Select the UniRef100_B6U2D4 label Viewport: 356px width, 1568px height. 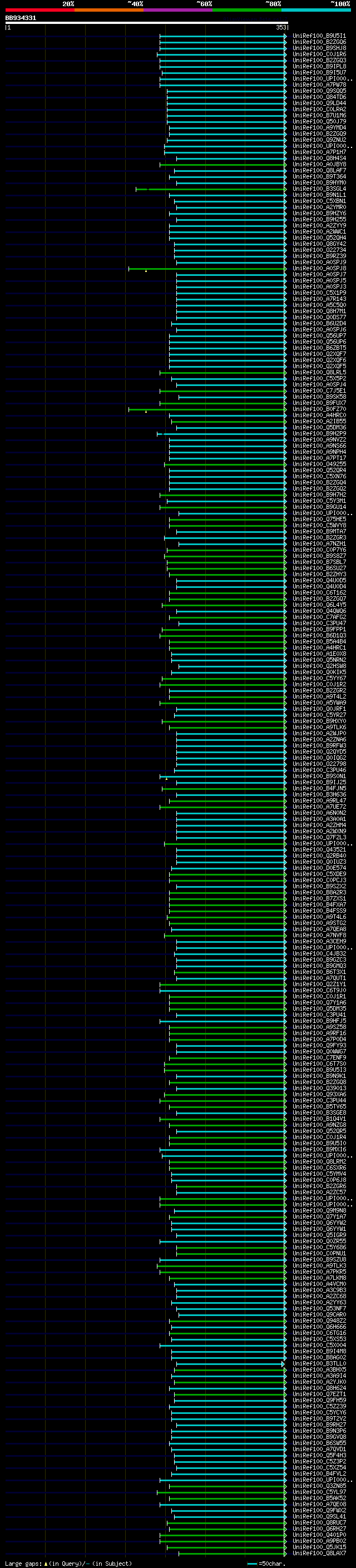pos(319,323)
